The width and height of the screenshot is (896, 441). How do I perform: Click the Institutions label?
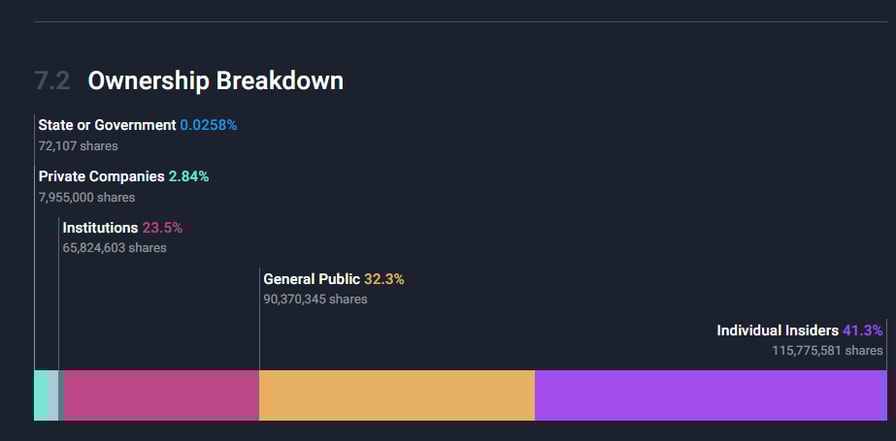pos(100,228)
